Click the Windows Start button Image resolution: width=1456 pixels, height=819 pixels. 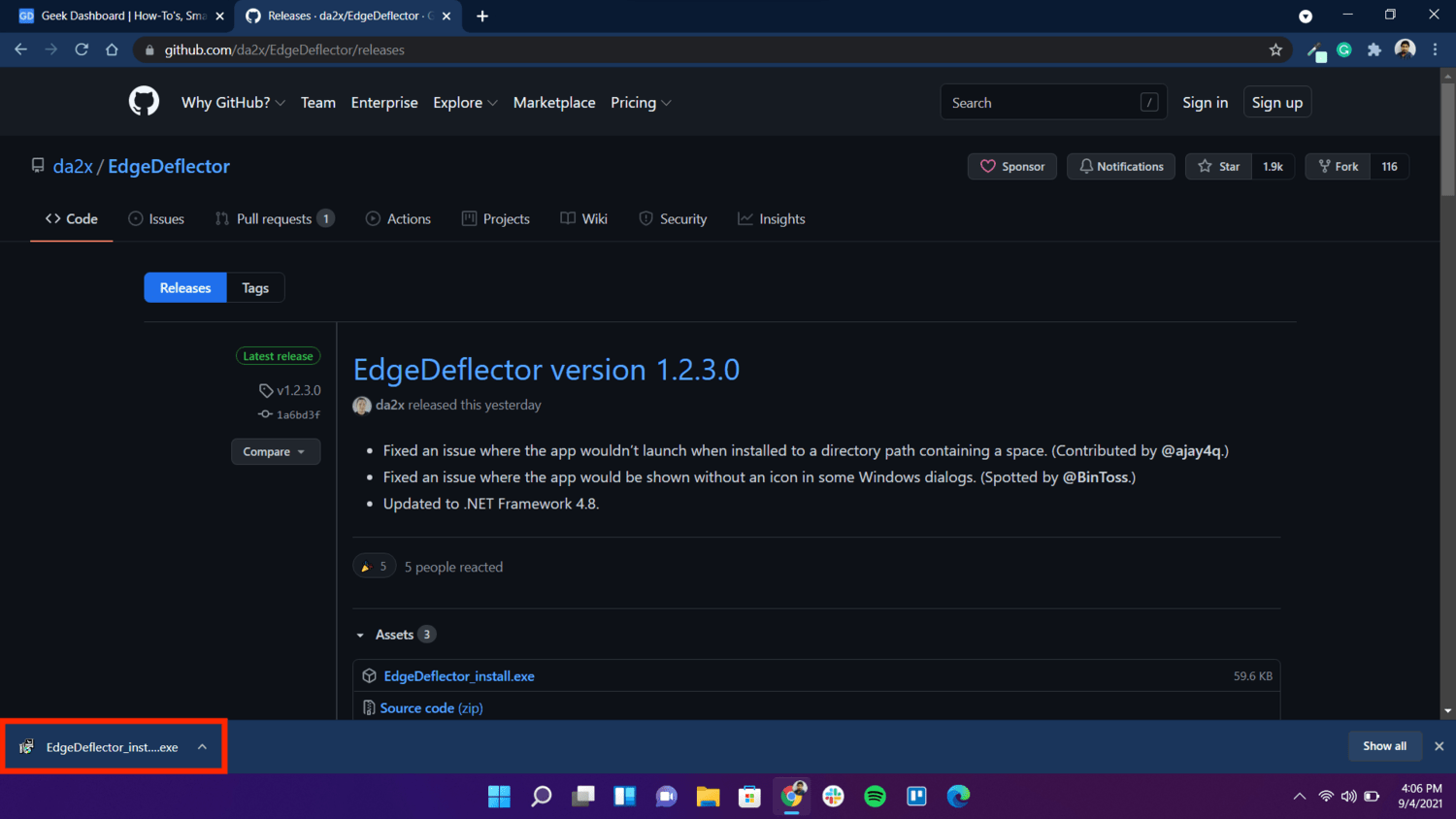point(499,797)
